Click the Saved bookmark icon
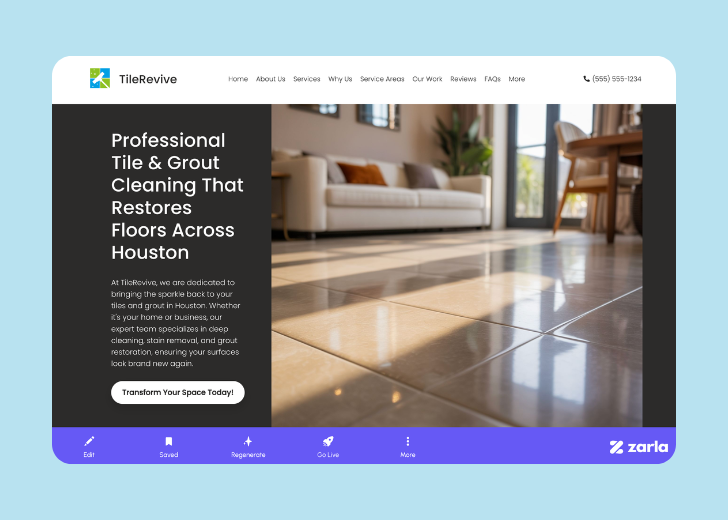 click(x=169, y=441)
